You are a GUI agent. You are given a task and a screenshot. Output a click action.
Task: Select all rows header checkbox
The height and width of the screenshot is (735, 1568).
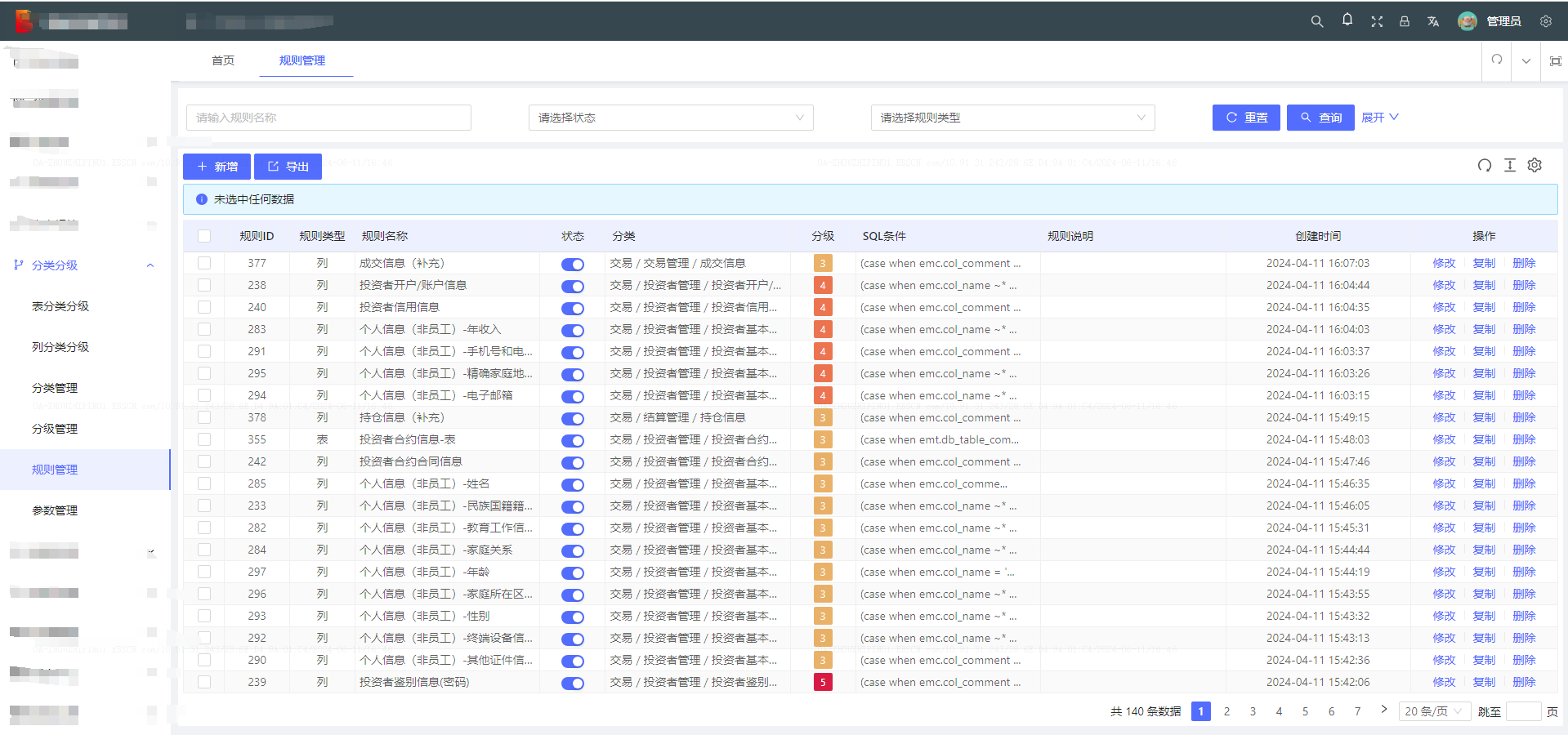tap(204, 236)
